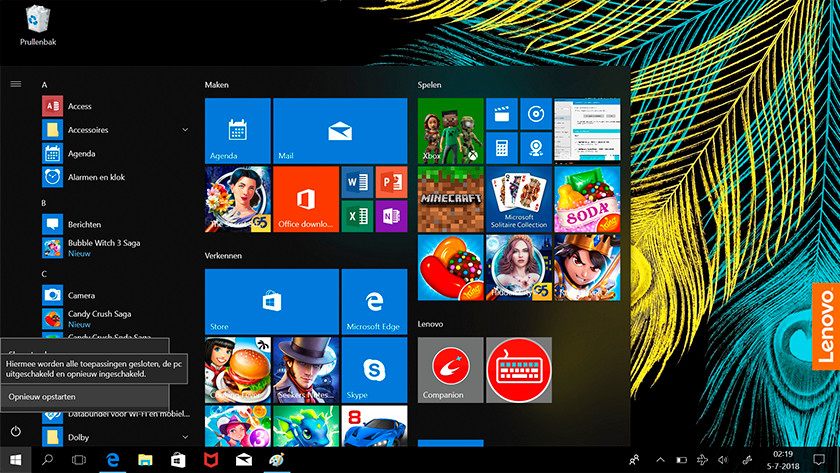
Task: Open taskbar search magnifier
Action: tap(48, 460)
